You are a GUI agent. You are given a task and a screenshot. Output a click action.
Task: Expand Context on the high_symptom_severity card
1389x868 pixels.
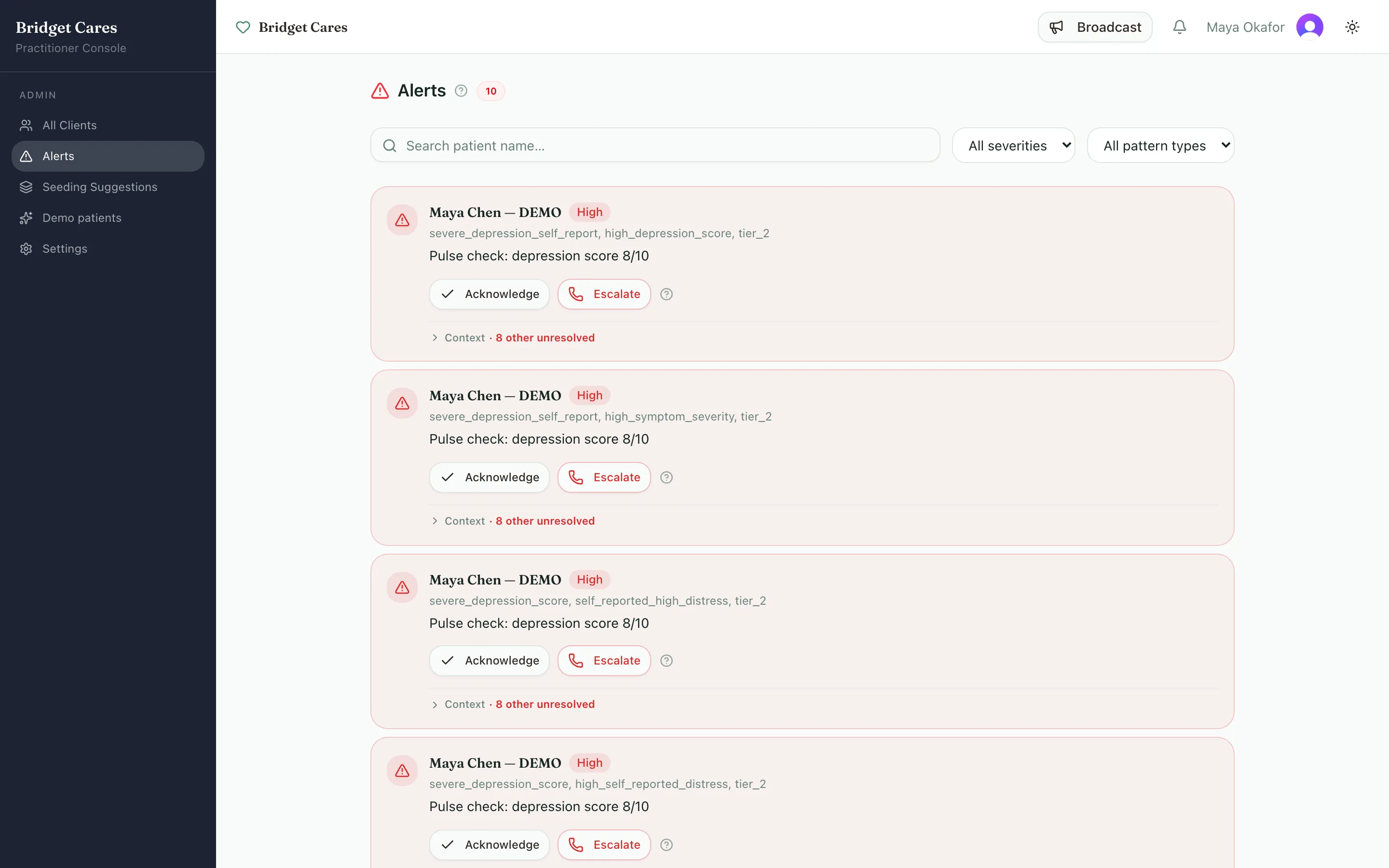tap(513, 521)
